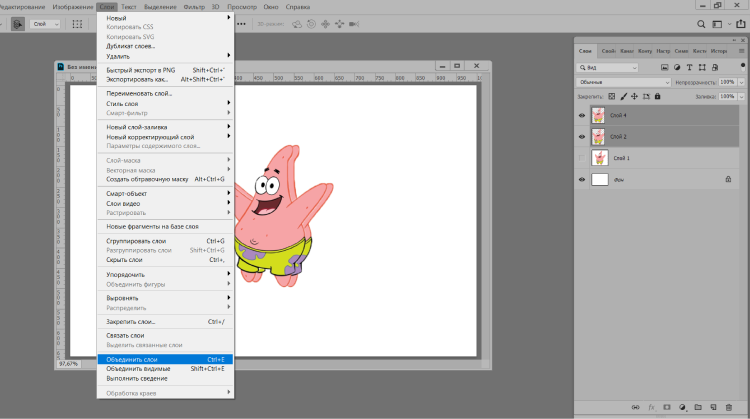750x419 pixels.
Task: Show layer Слой 1 visibility box
Action: click(582, 158)
